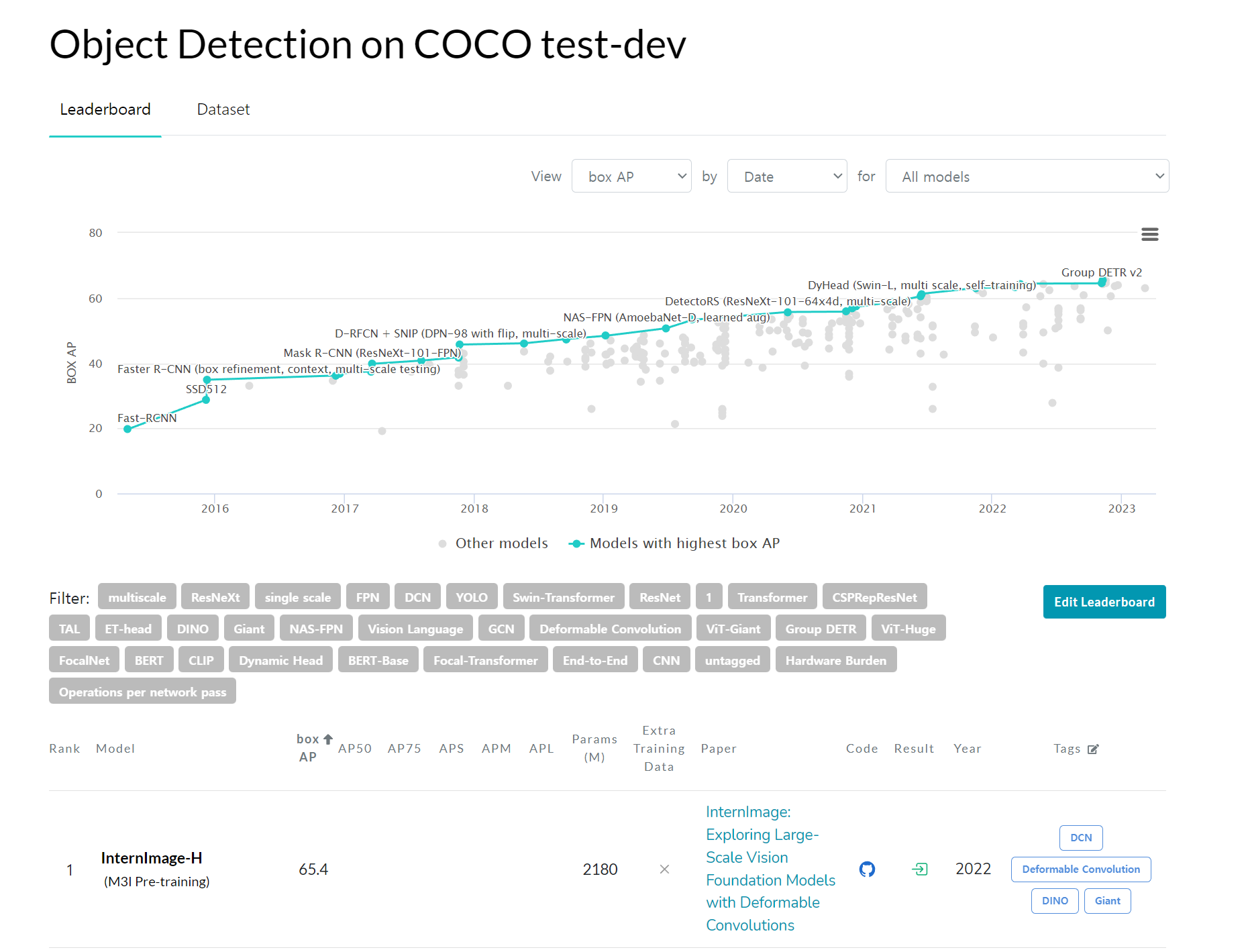Viewport: 1248px width, 952px height.
Task: Click the X extra training data icon
Action: pyautogui.click(x=664, y=869)
